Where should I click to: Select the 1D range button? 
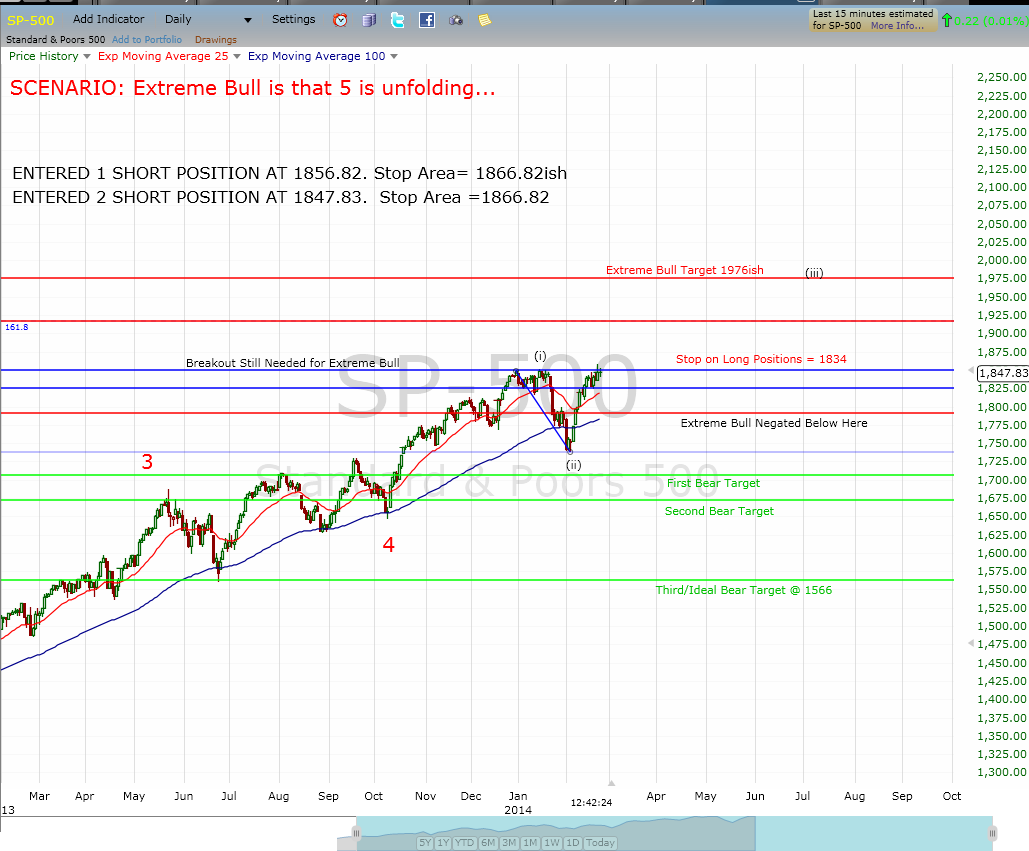572,842
